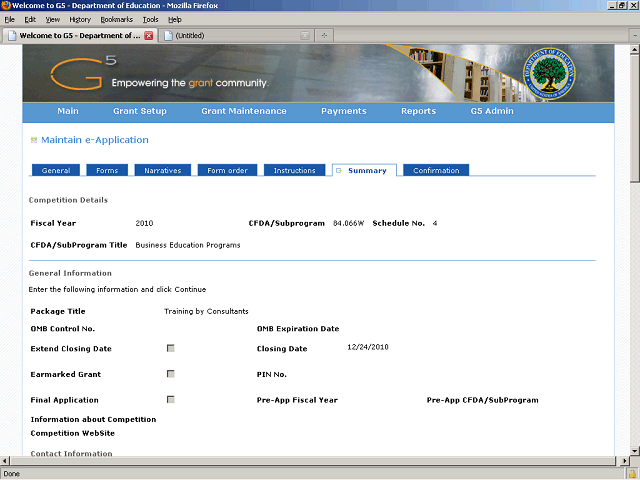This screenshot has width=640, height=480.
Task: Click the G5 logo in the banner
Action: pos(83,73)
